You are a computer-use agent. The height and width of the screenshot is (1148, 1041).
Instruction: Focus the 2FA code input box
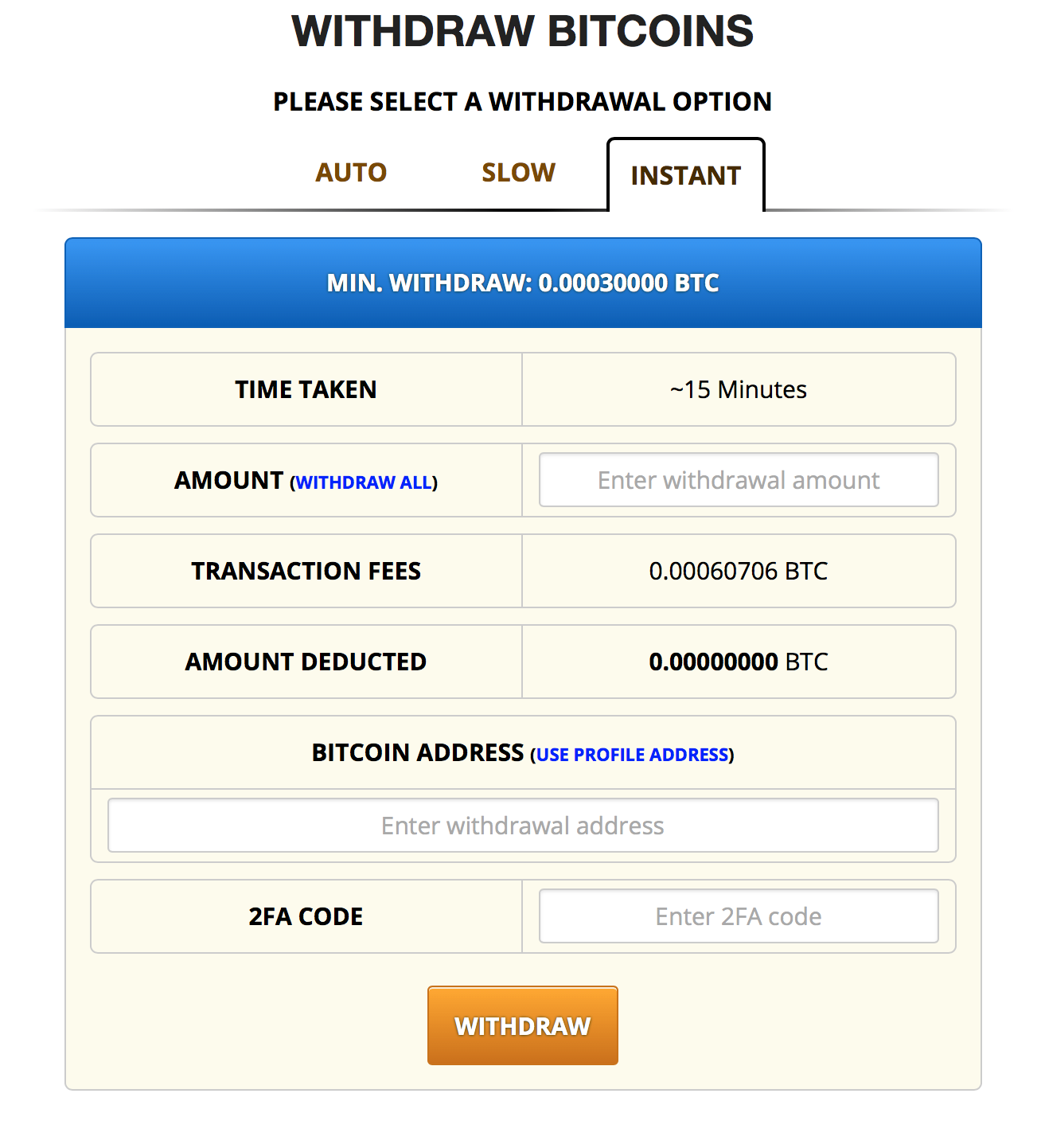[739, 916]
